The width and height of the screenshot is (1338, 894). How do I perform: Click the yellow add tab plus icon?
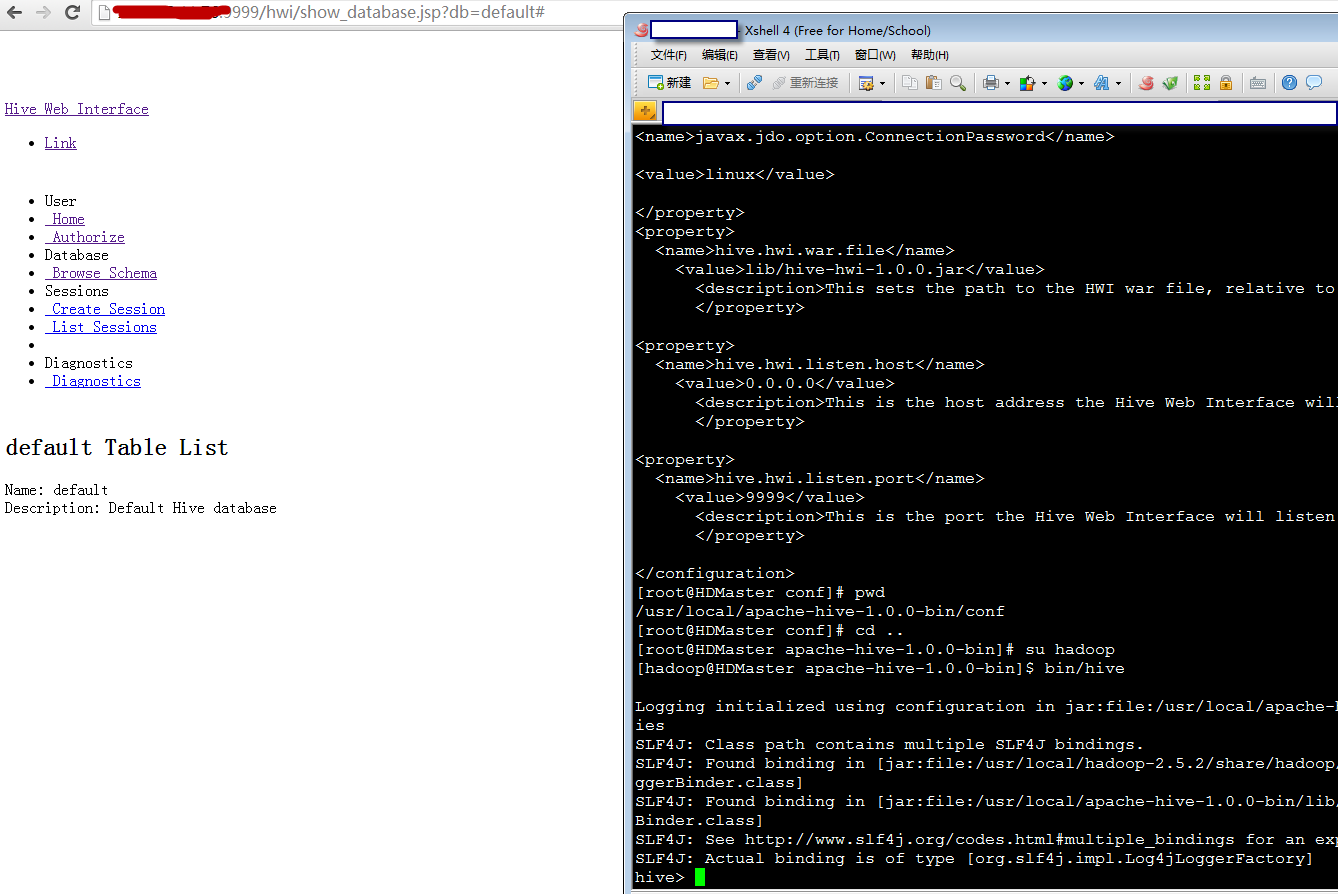pos(645,111)
